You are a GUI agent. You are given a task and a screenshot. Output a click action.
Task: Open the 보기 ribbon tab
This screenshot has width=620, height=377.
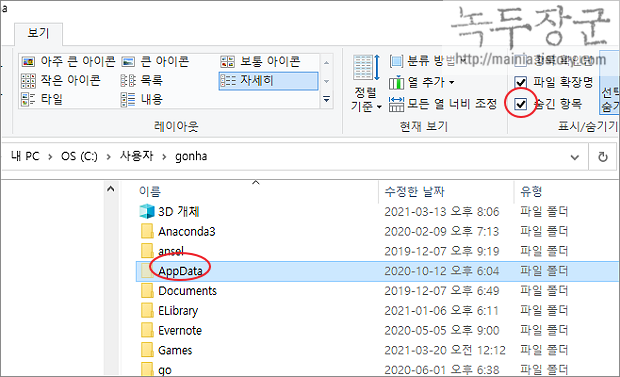pos(38,33)
